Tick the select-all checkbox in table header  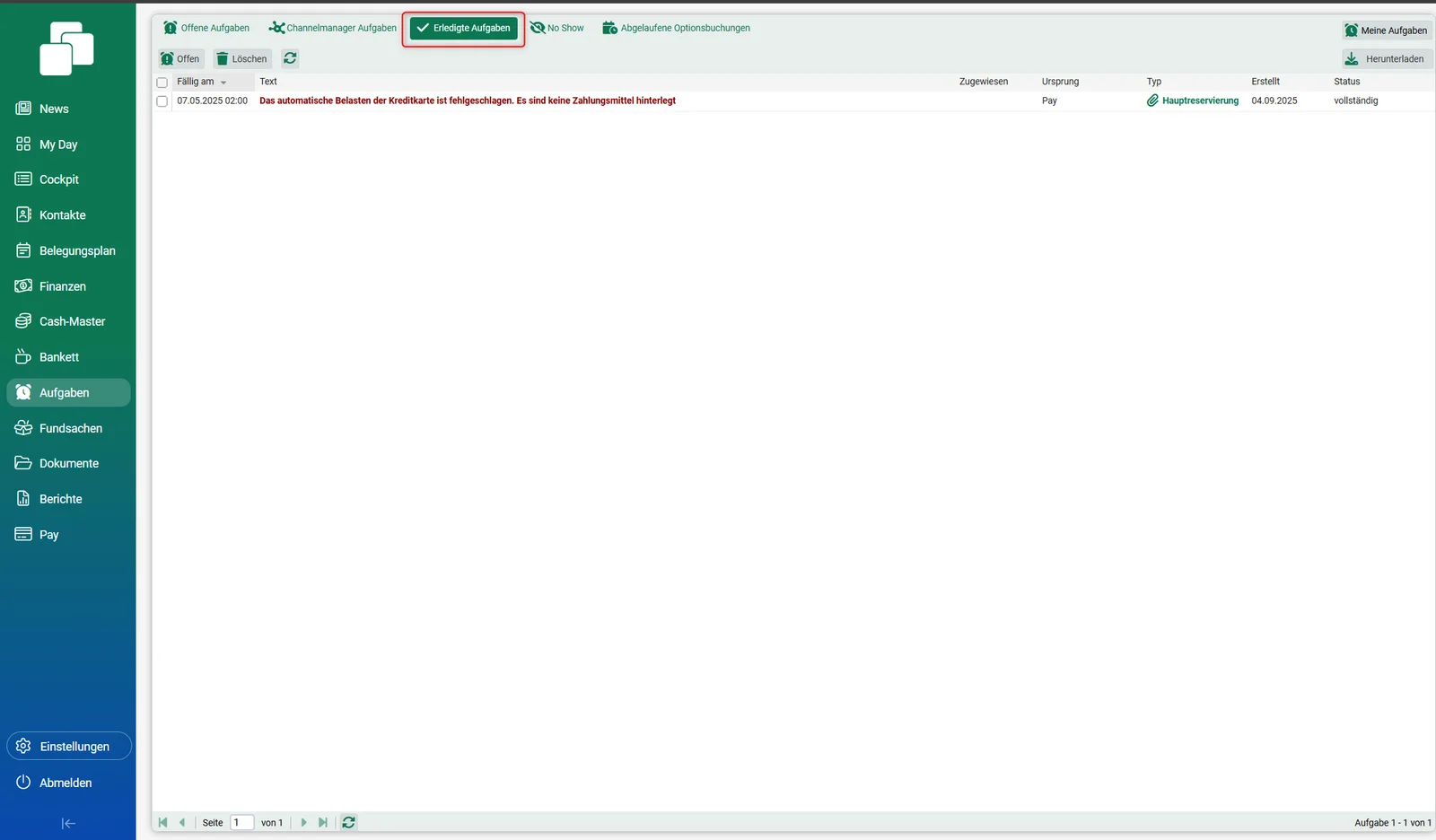(162, 83)
